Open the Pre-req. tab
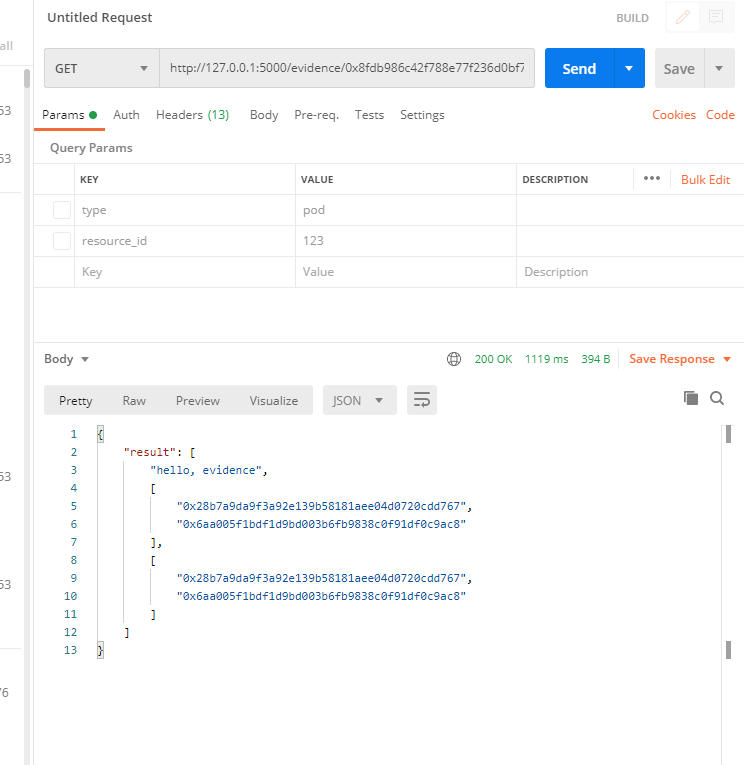Screen dimensions: 744x765 (x=316, y=115)
